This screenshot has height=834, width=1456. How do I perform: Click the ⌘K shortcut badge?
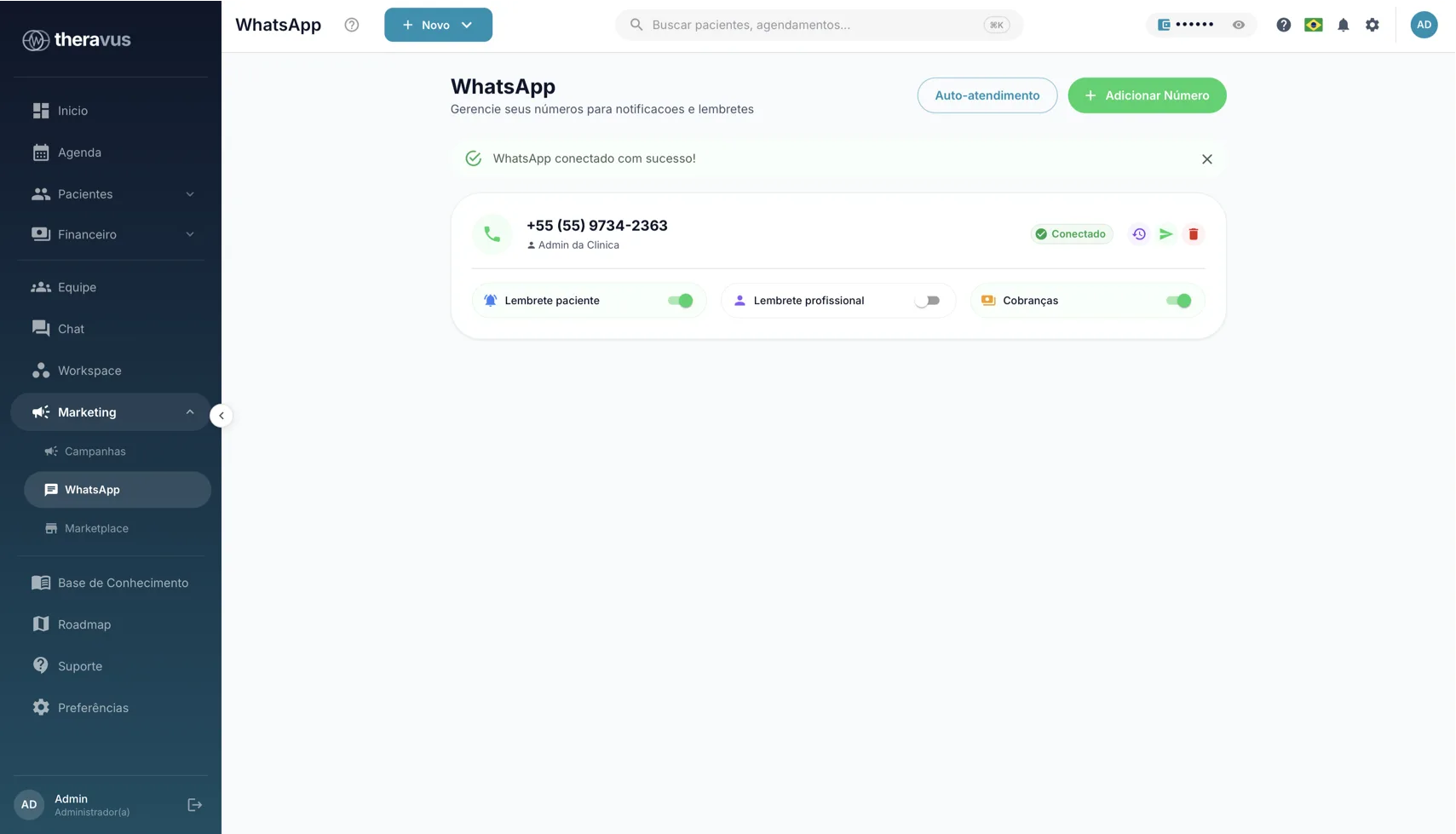pos(996,25)
